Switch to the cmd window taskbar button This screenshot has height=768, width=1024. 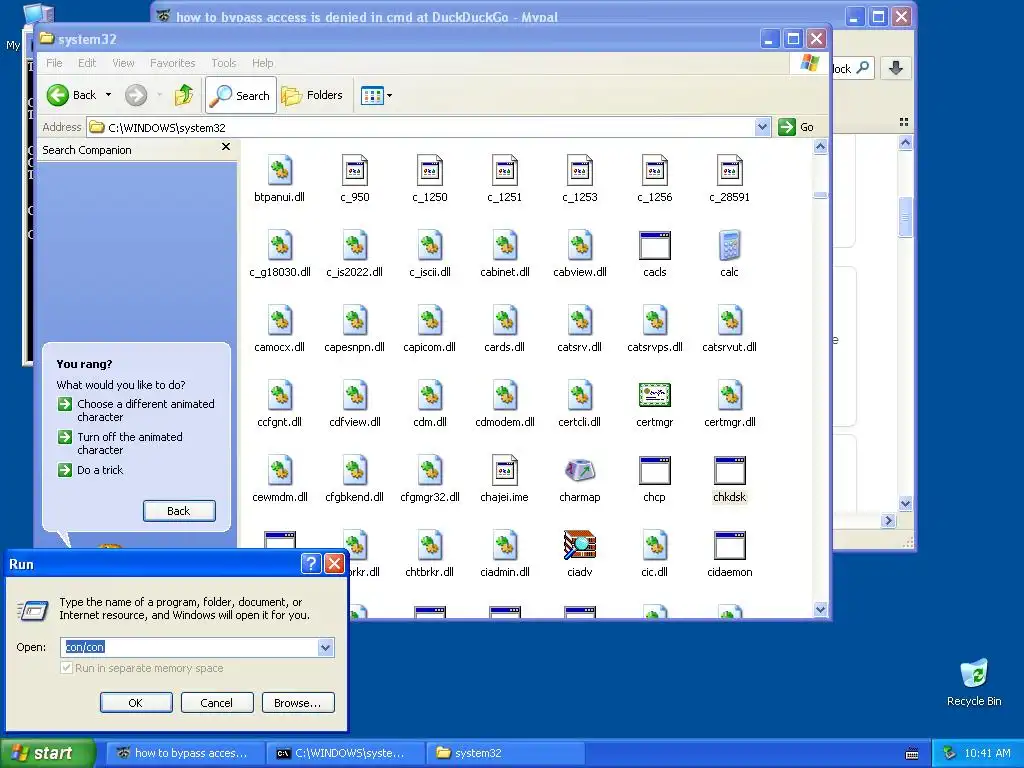(345, 753)
